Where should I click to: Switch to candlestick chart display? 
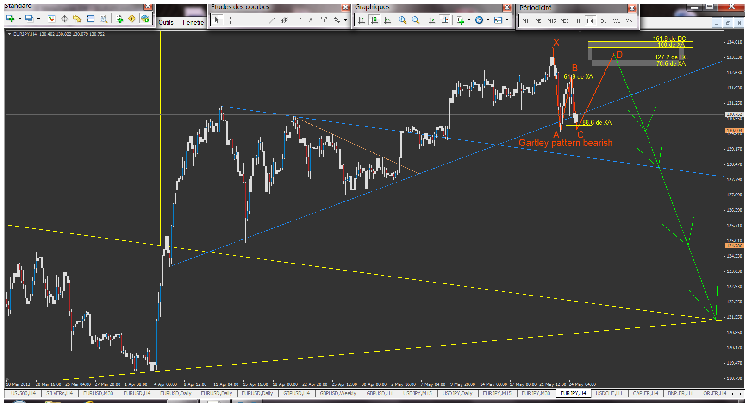pyautogui.click(x=375, y=20)
